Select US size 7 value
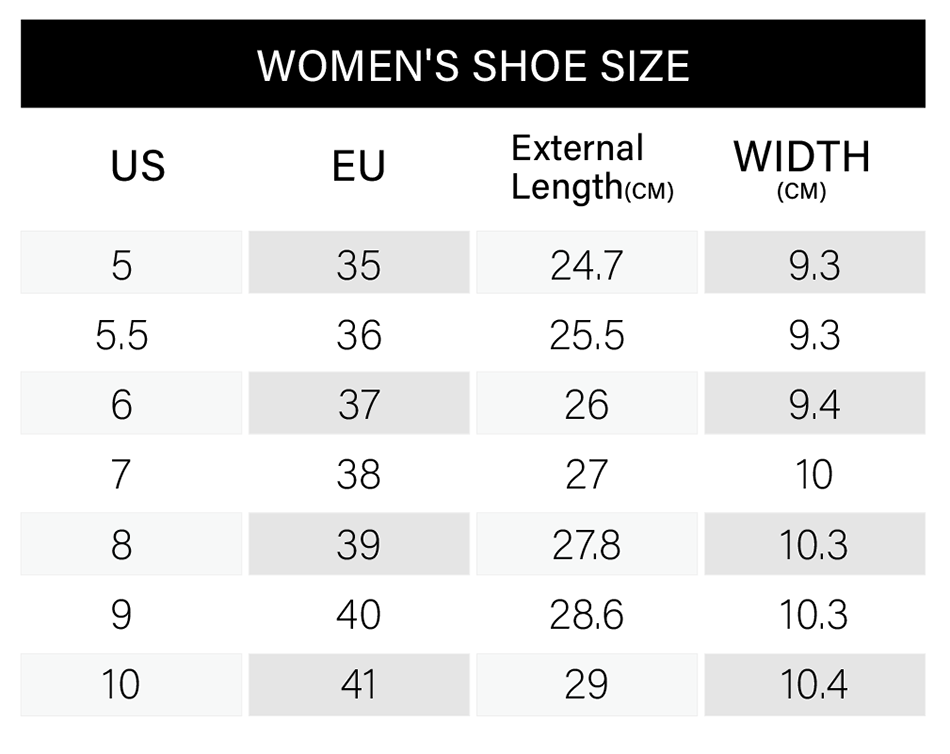 [121, 475]
